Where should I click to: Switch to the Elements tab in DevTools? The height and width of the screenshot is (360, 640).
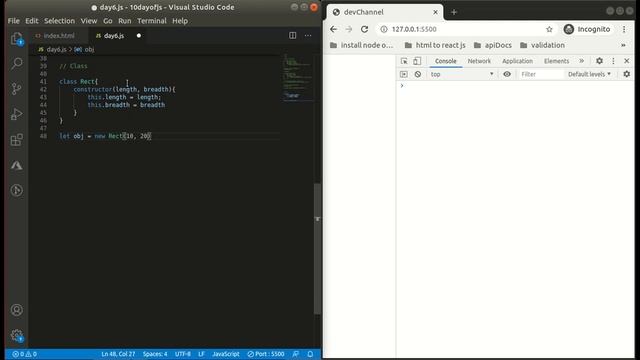[x=556, y=61]
